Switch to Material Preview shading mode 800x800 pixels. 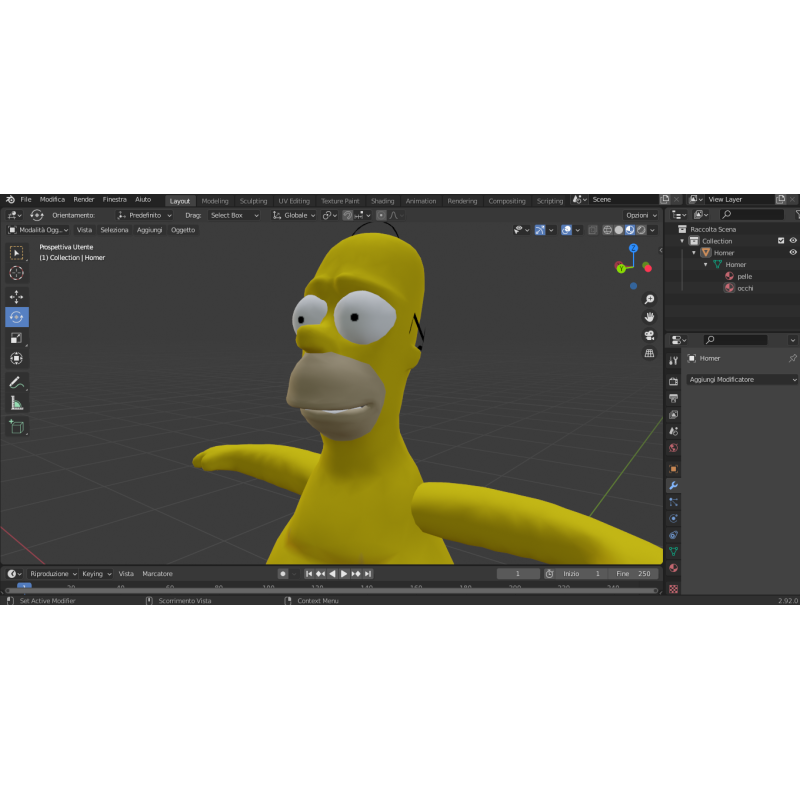pos(629,230)
